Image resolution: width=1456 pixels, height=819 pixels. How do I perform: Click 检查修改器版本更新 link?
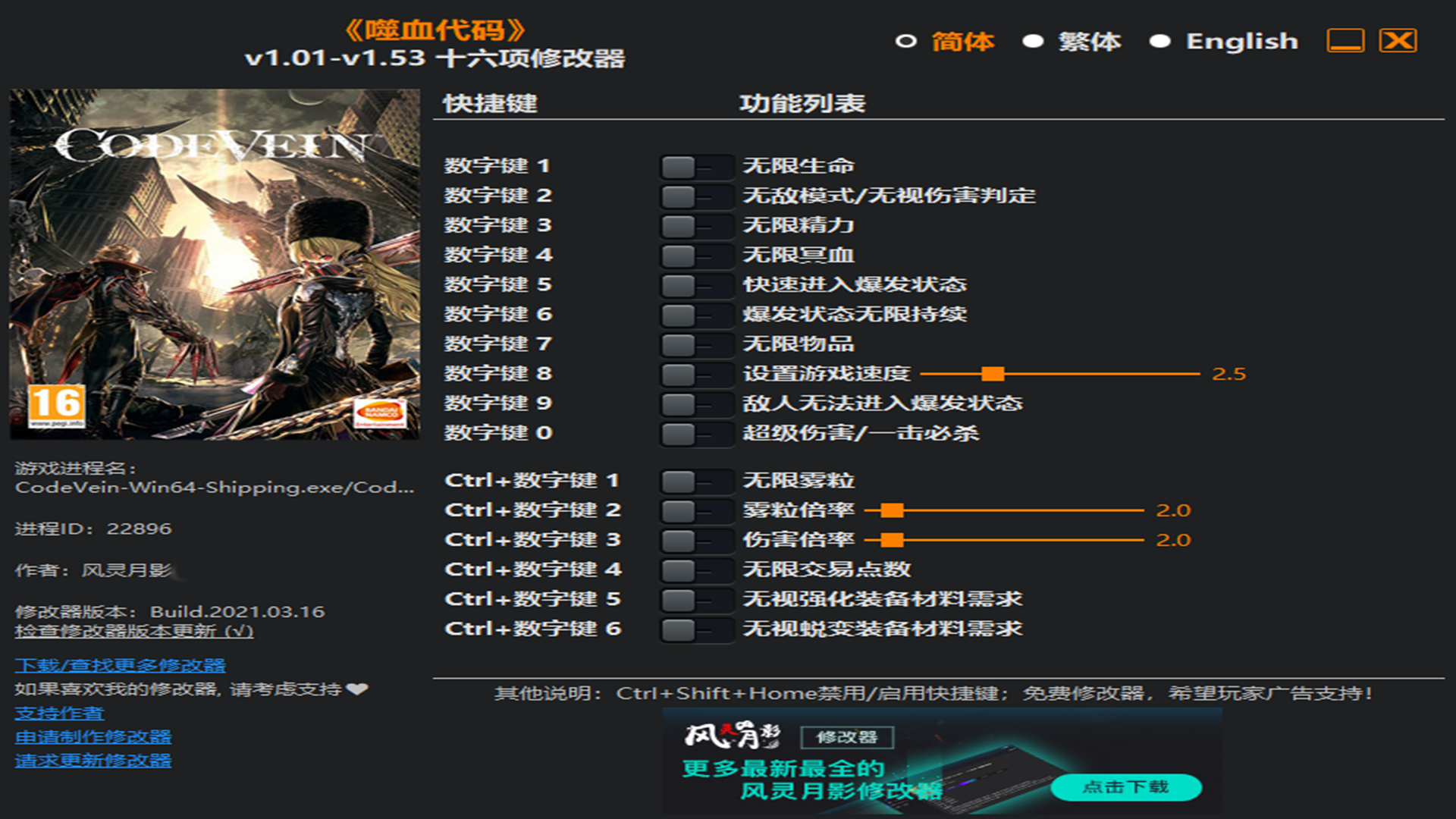tap(133, 631)
